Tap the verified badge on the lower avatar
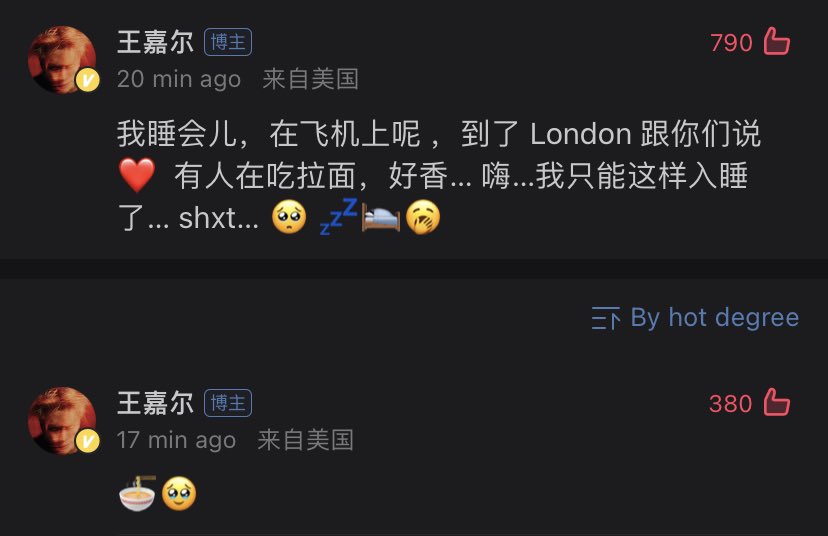 click(88, 441)
